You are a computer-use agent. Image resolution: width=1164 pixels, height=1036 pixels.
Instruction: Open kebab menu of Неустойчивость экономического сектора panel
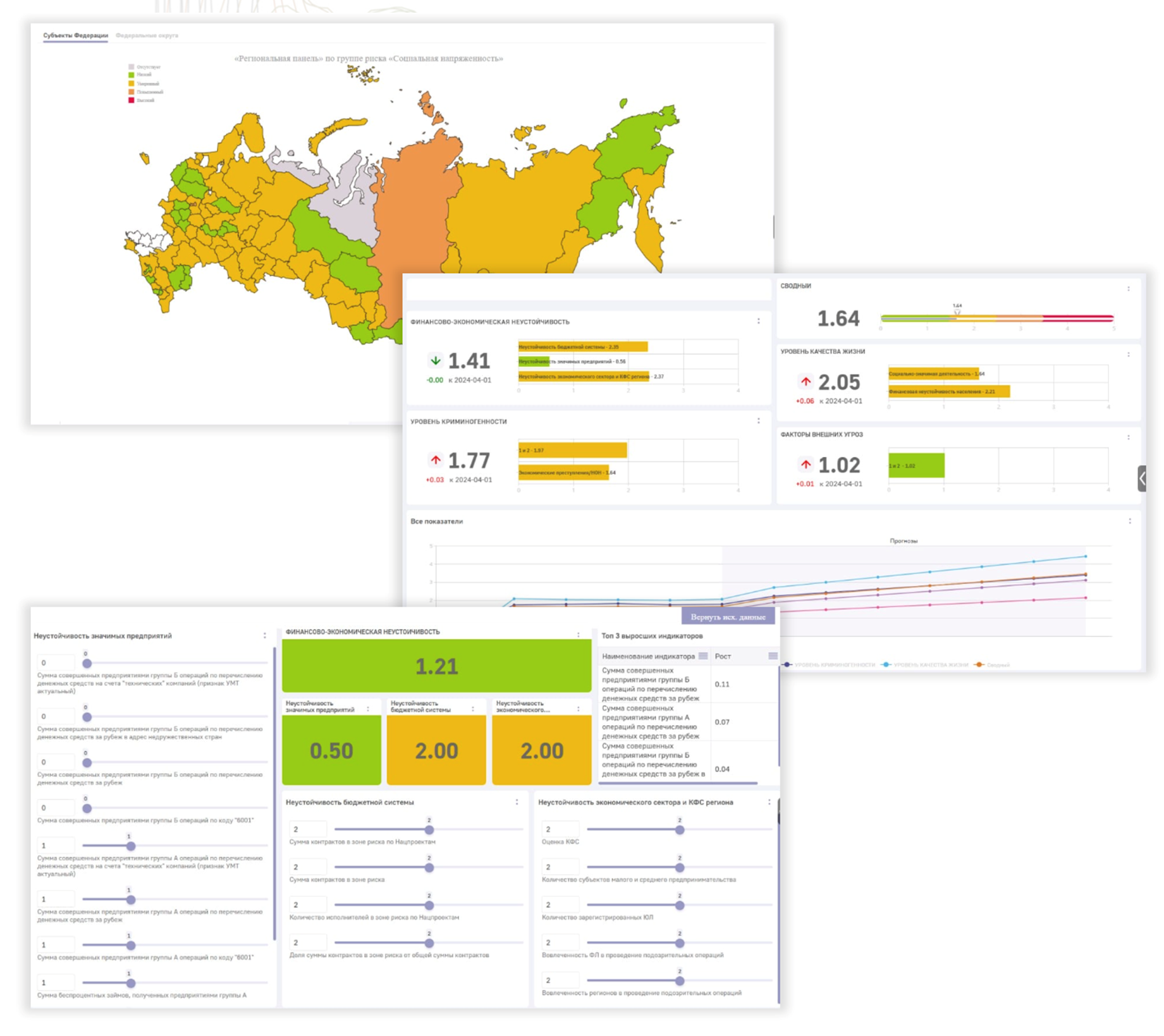pyautogui.click(x=769, y=802)
